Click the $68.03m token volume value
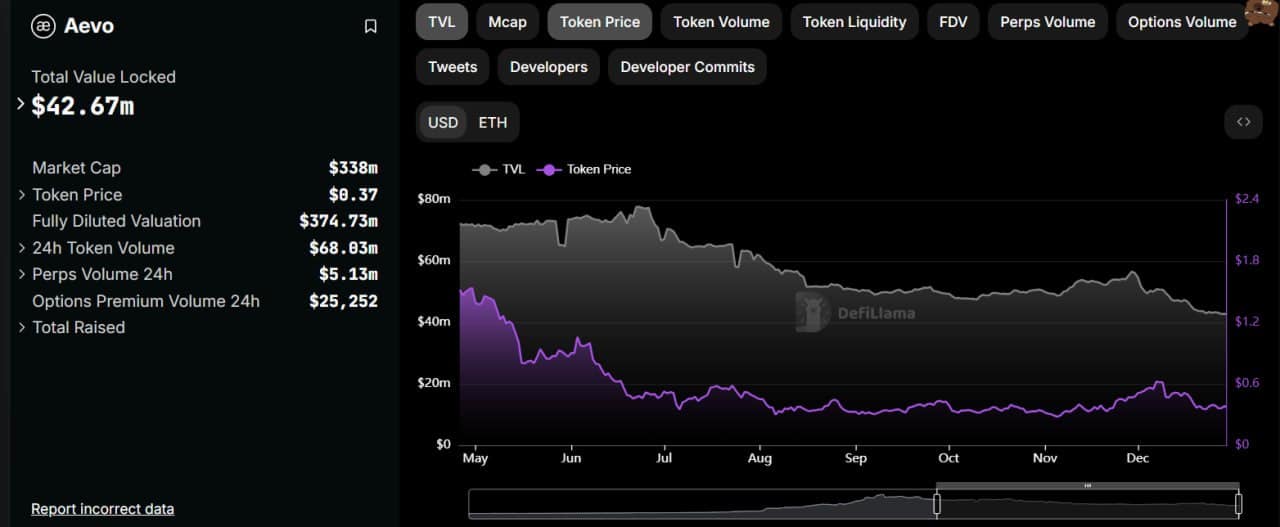1280x527 pixels. 343,248
